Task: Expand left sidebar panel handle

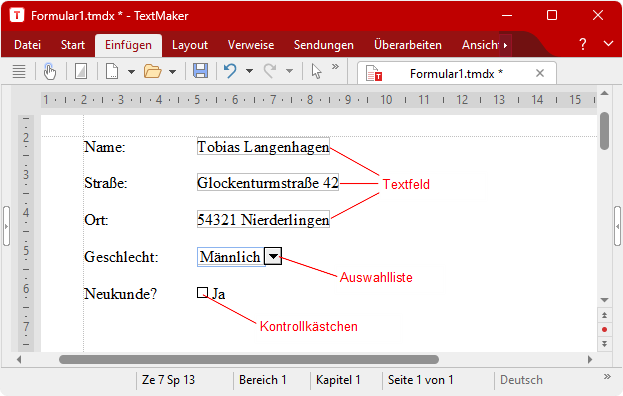Action: click(6, 226)
